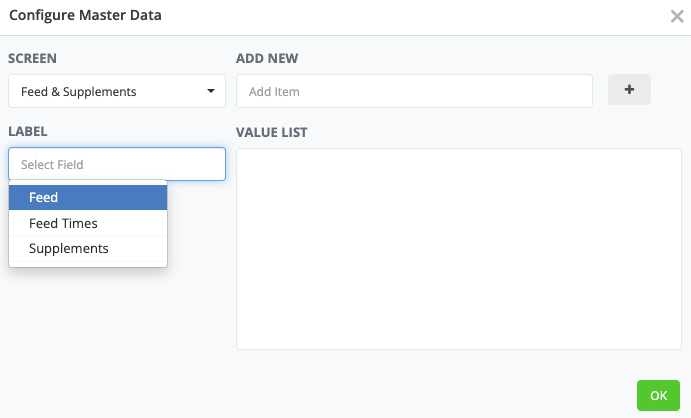The image size is (691, 418).
Task: Click the plus icon to add item
Action: (x=629, y=90)
